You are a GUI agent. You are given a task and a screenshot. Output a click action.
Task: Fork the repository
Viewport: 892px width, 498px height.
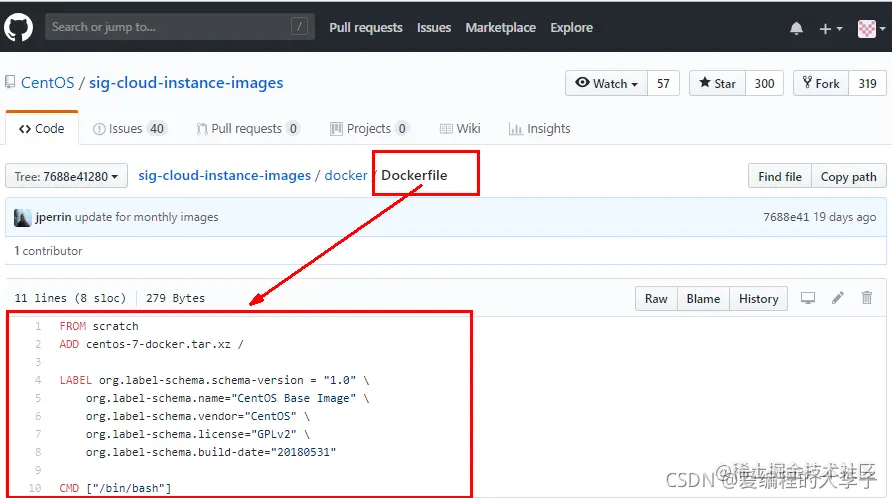click(821, 83)
